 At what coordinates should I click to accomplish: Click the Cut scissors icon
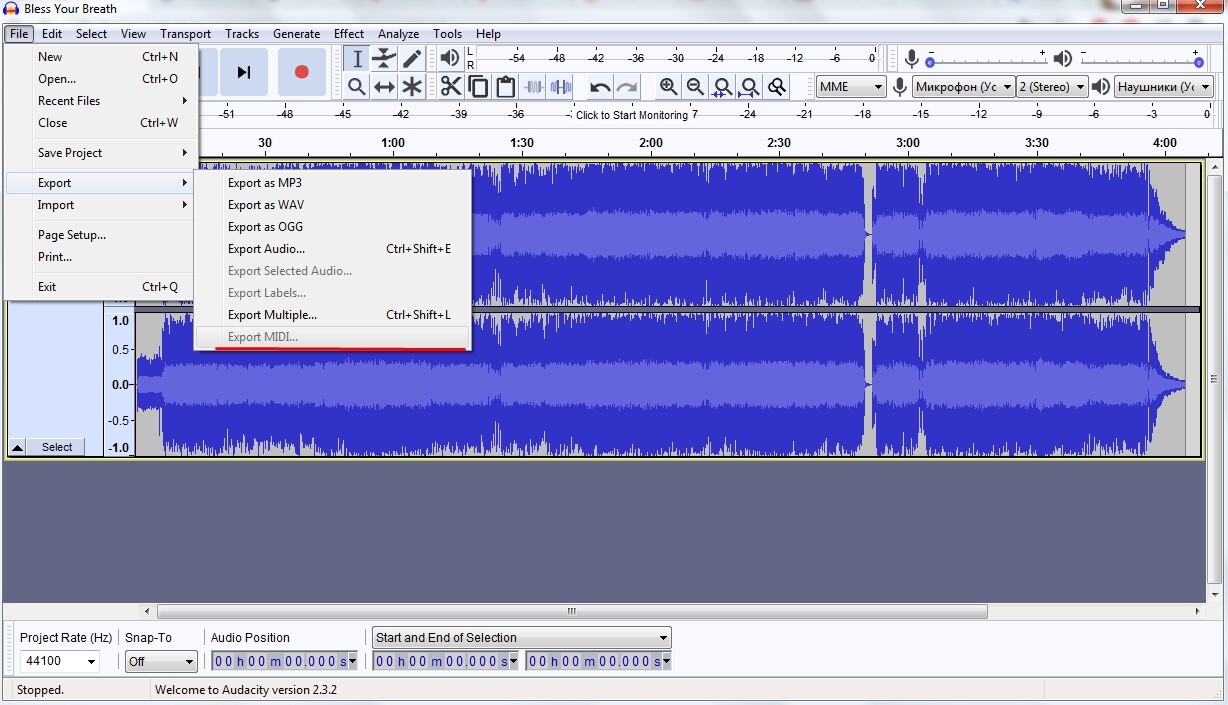click(451, 87)
